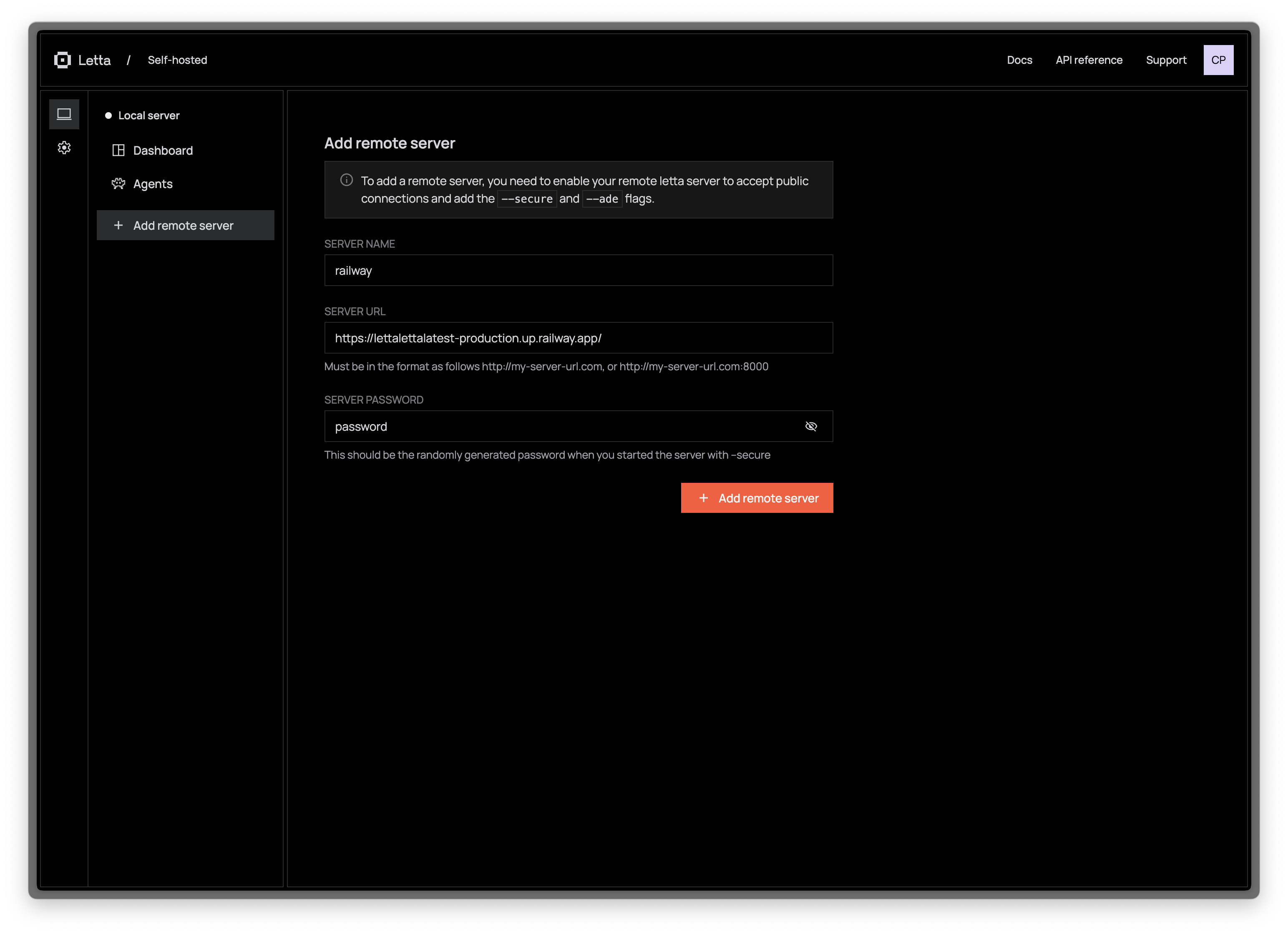Open the Support page
Screen dimensions: 1288x934
[1166, 60]
